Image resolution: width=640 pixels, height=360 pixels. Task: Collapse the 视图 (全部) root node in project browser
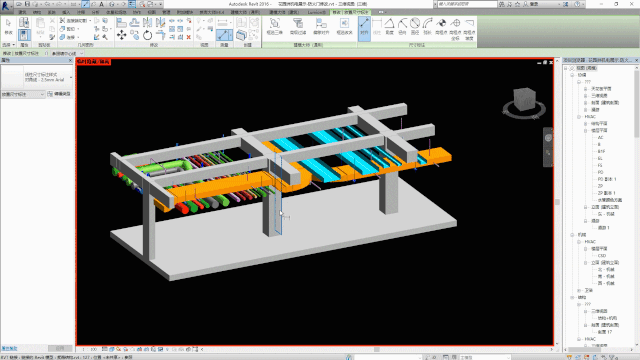tap(566, 68)
